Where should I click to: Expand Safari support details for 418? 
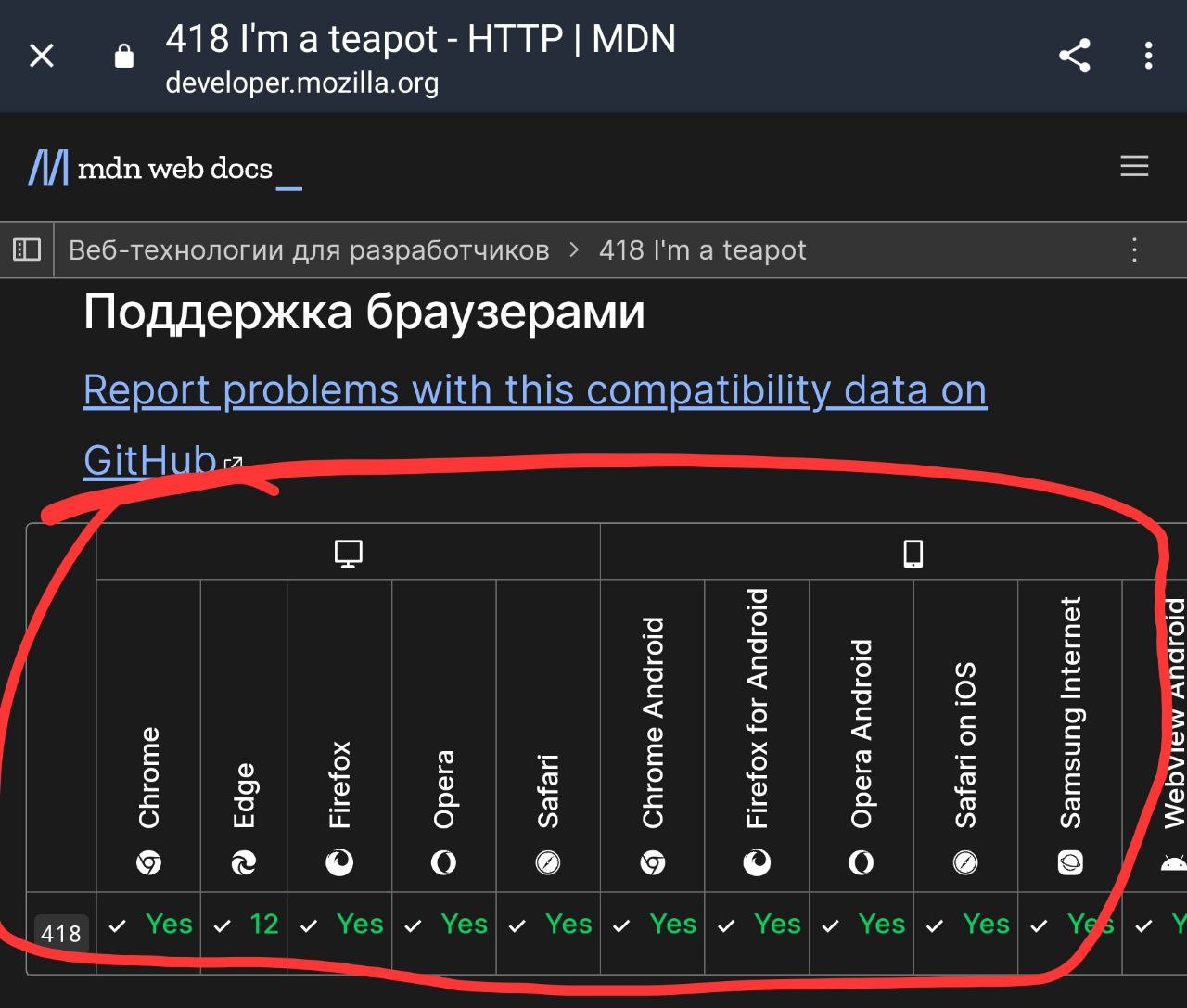click(548, 932)
